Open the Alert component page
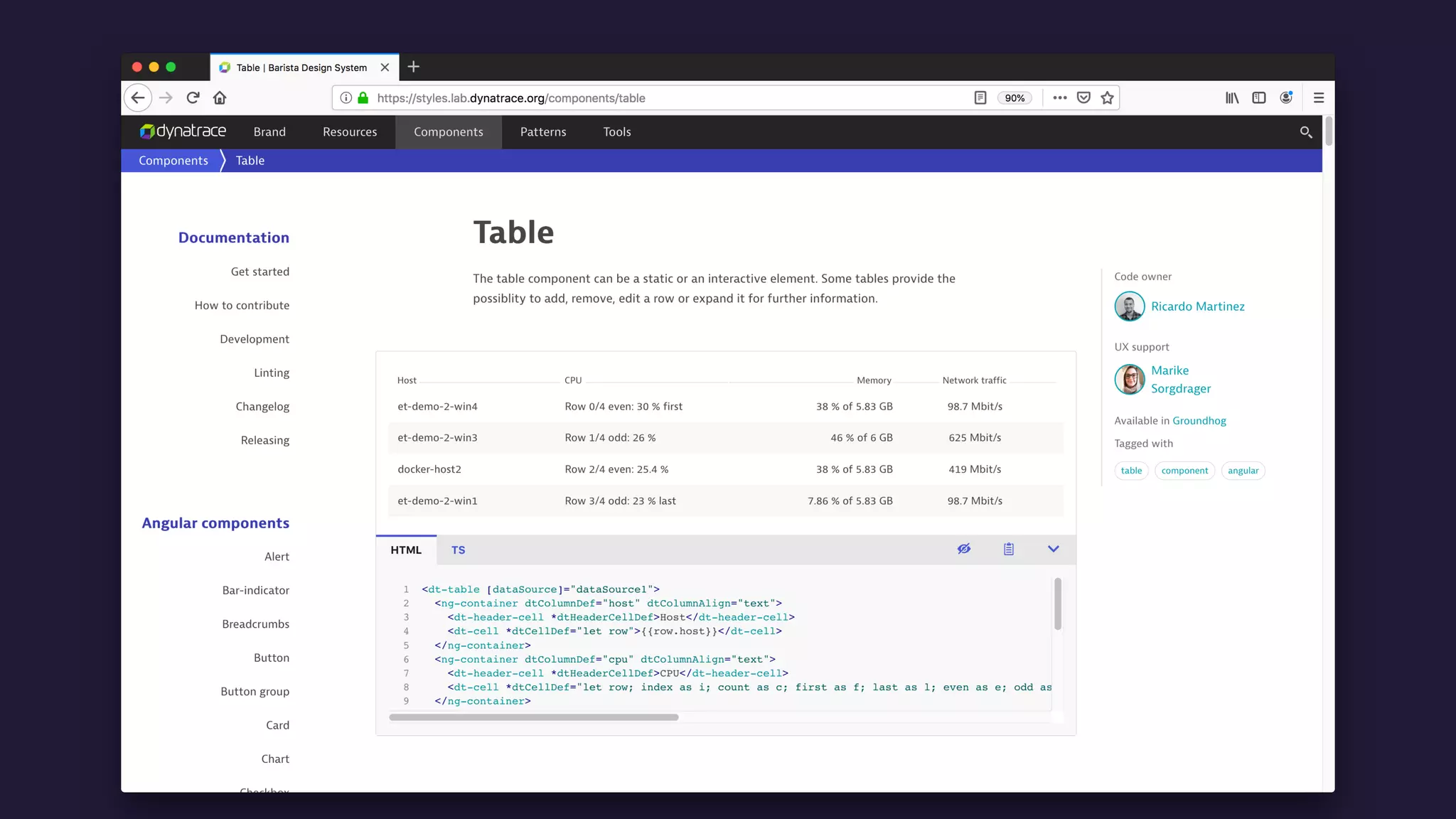The height and width of the screenshot is (819, 1456). click(x=277, y=557)
